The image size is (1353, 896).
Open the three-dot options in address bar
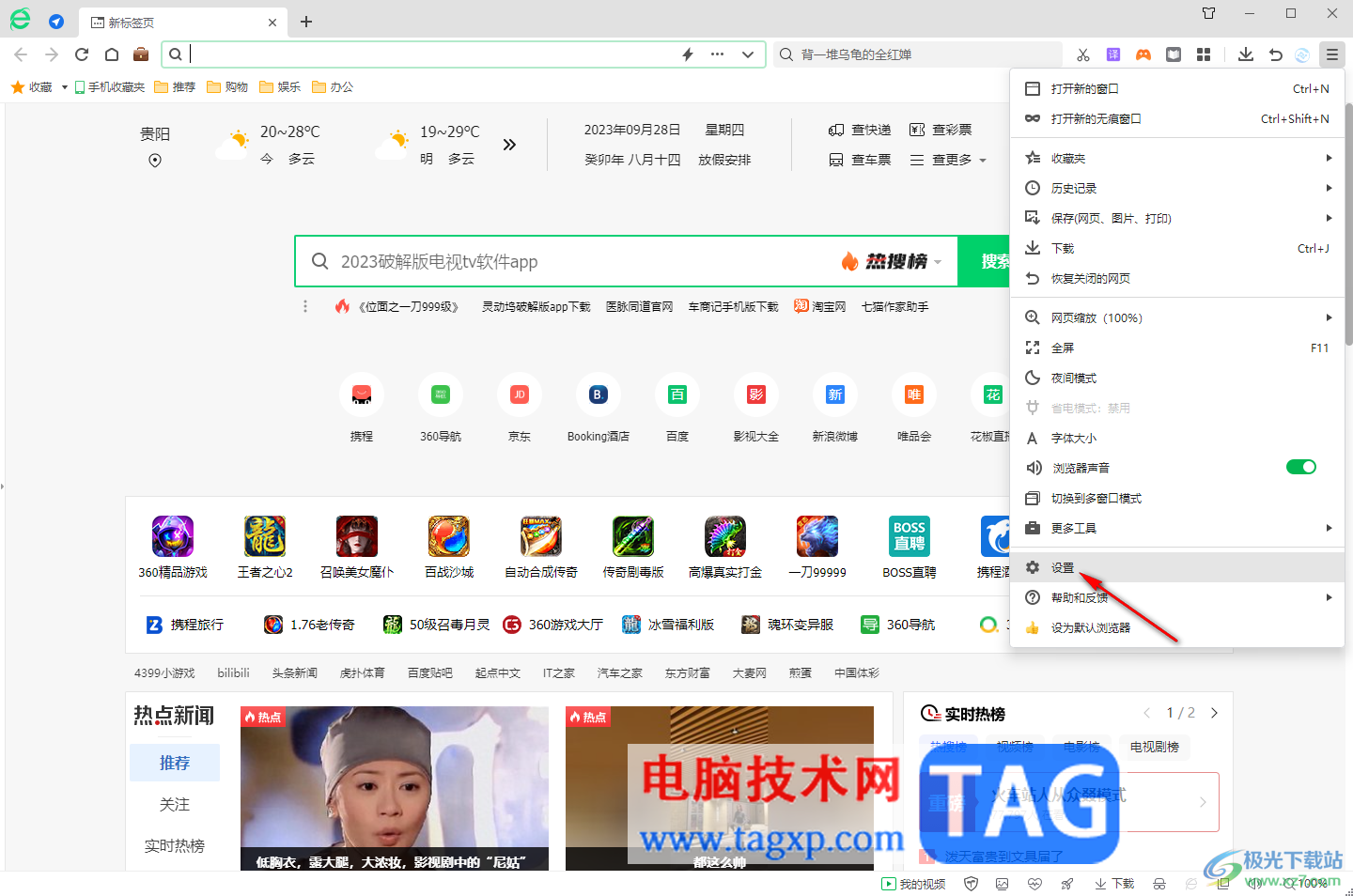(718, 54)
